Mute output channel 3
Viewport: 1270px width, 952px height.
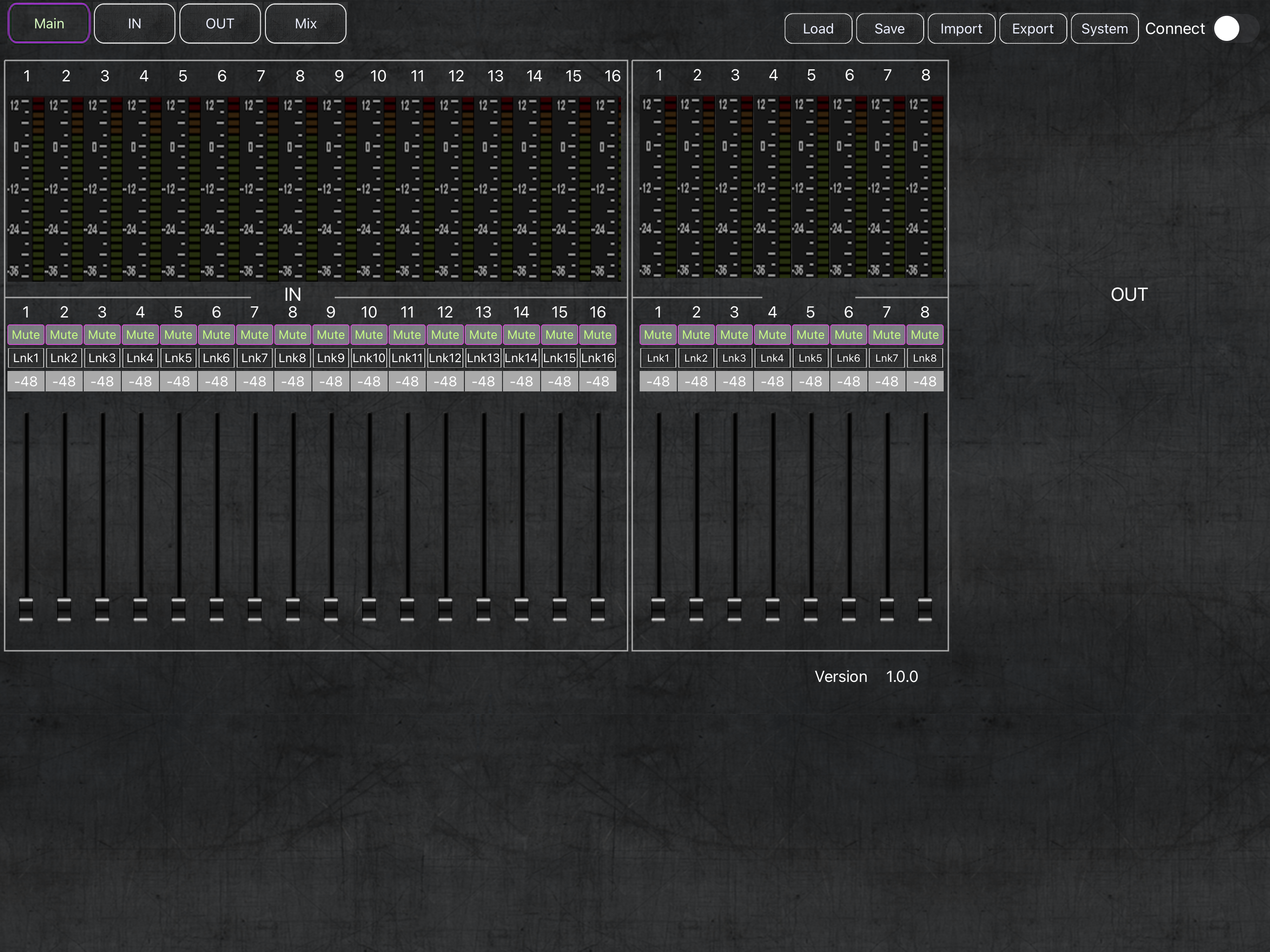[734, 335]
